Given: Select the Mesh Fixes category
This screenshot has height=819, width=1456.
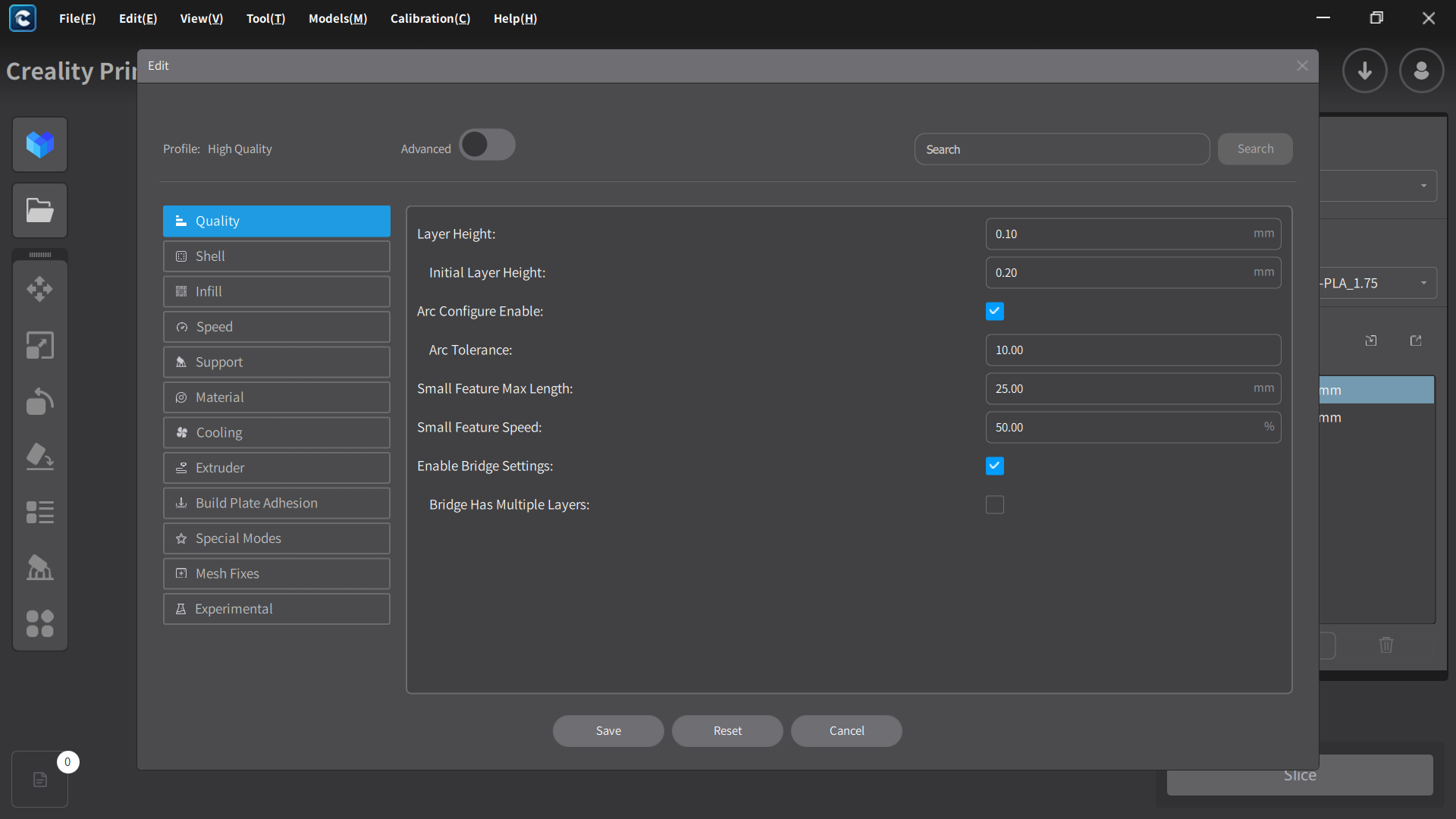Looking at the screenshot, I should pyautogui.click(x=277, y=573).
